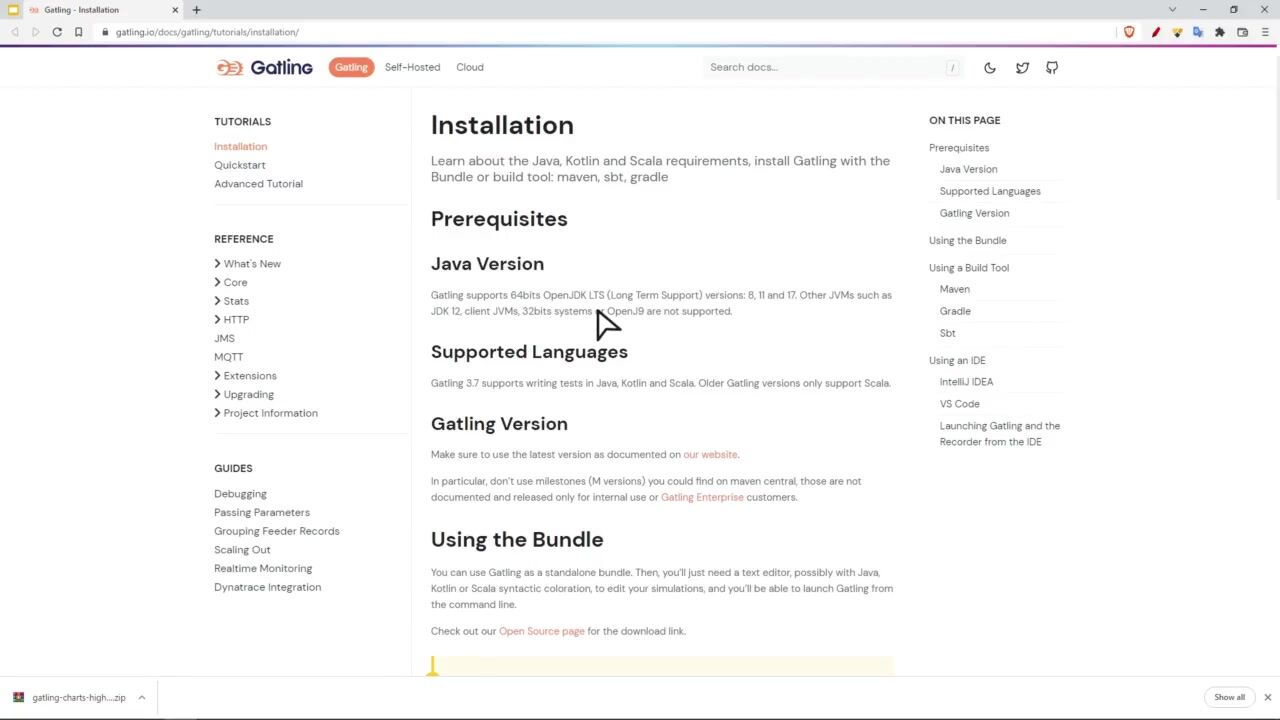Expand the Core section in sidebar
This screenshot has width=1280, height=720.
(x=235, y=282)
